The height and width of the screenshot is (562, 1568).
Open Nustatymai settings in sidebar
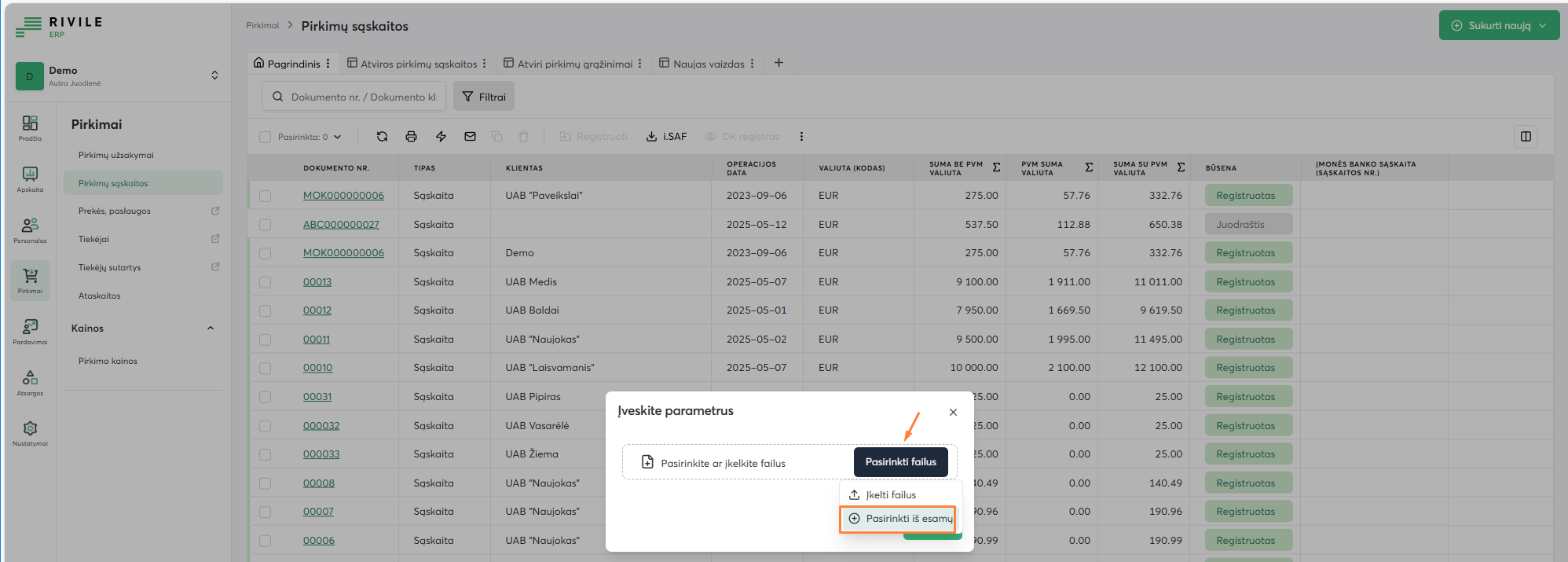pos(30,433)
